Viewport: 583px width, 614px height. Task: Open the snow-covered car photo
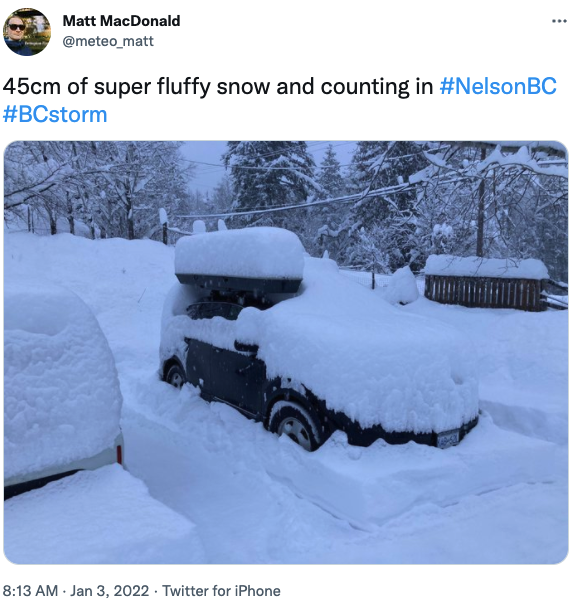coord(286,352)
